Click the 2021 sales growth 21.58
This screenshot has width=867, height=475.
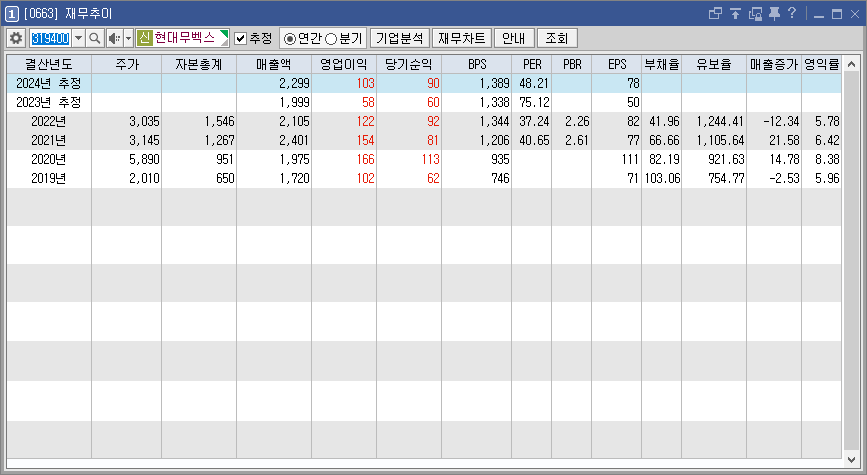[x=784, y=140]
